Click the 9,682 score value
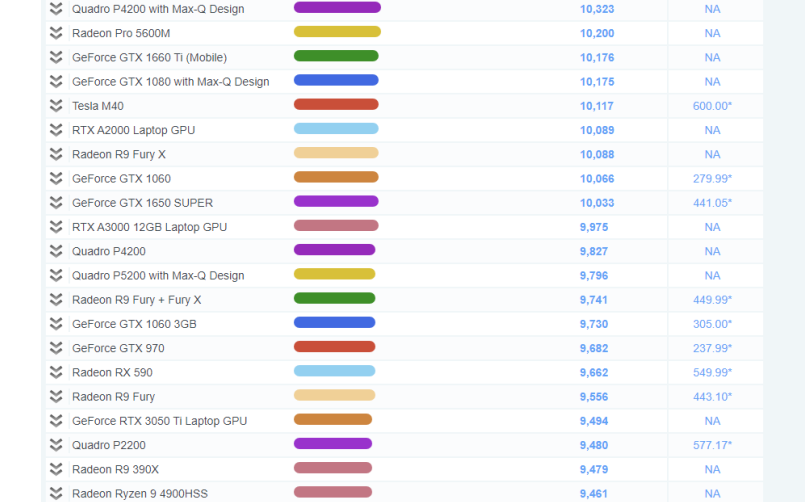This screenshot has width=805, height=502. pyautogui.click(x=594, y=348)
